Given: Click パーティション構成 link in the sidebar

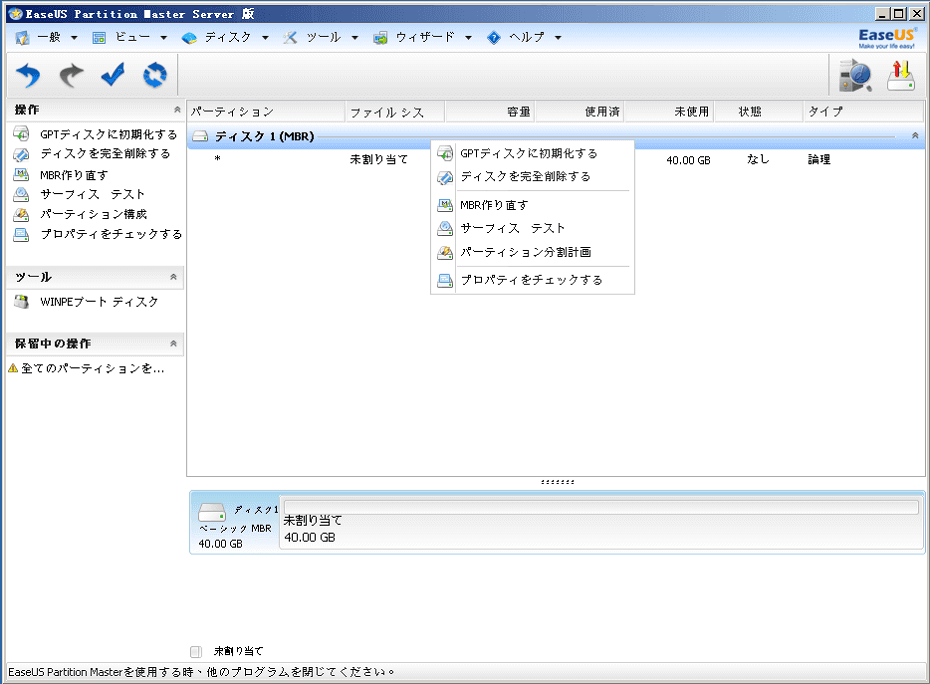Looking at the screenshot, I should pyautogui.click(x=93, y=214).
